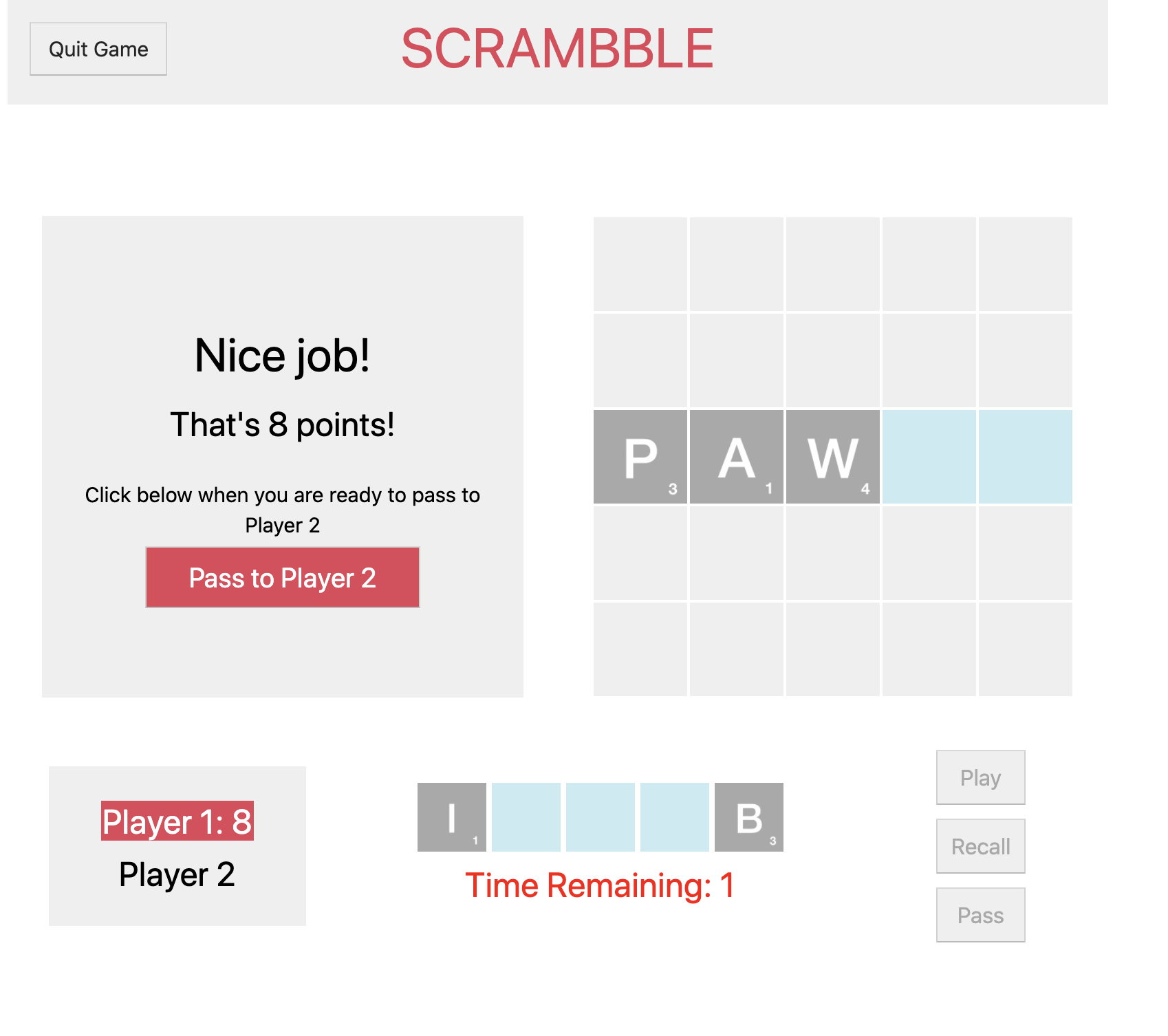Click the SCRAMBBLE title
Image resolution: width=1168 pixels, height=1036 pixels.
[558, 49]
